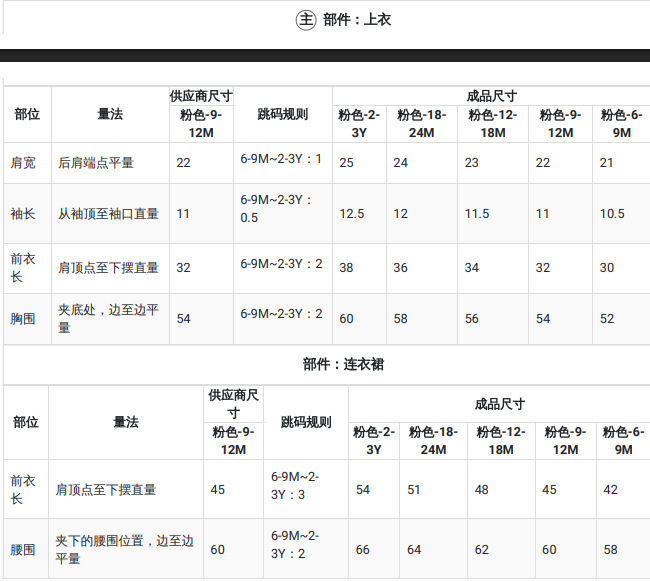The width and height of the screenshot is (650, 581).
Task: Click the 跳码规则 header in 连衣裙 table
Action: click(x=306, y=422)
